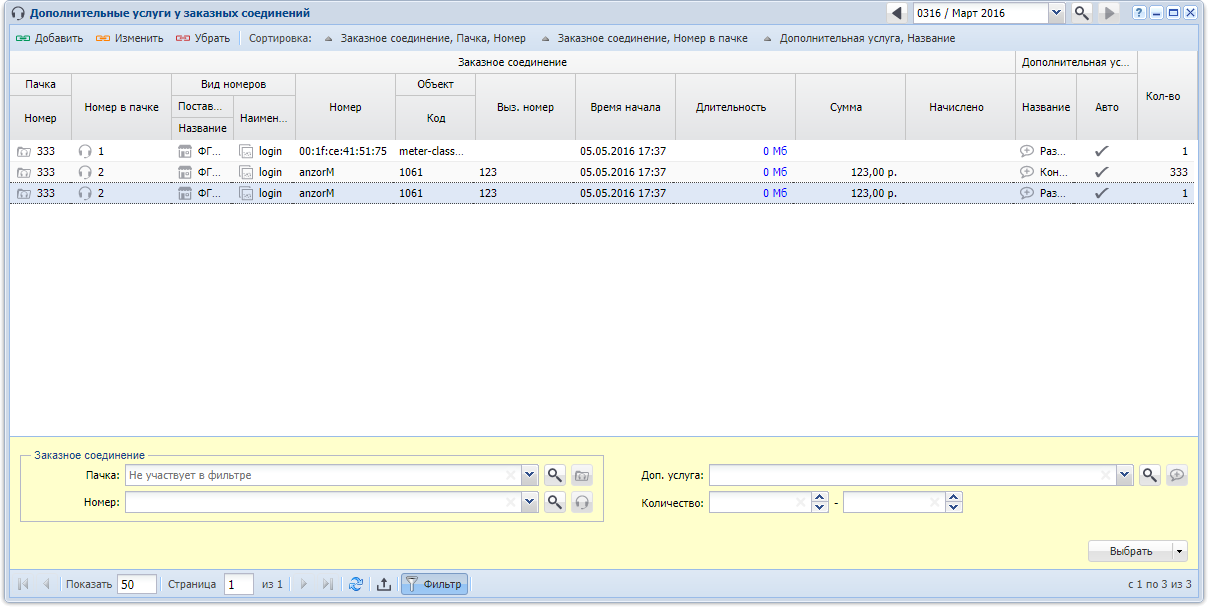Search Пачка with the magnifier icon
The image size is (1208, 607).
555,475
